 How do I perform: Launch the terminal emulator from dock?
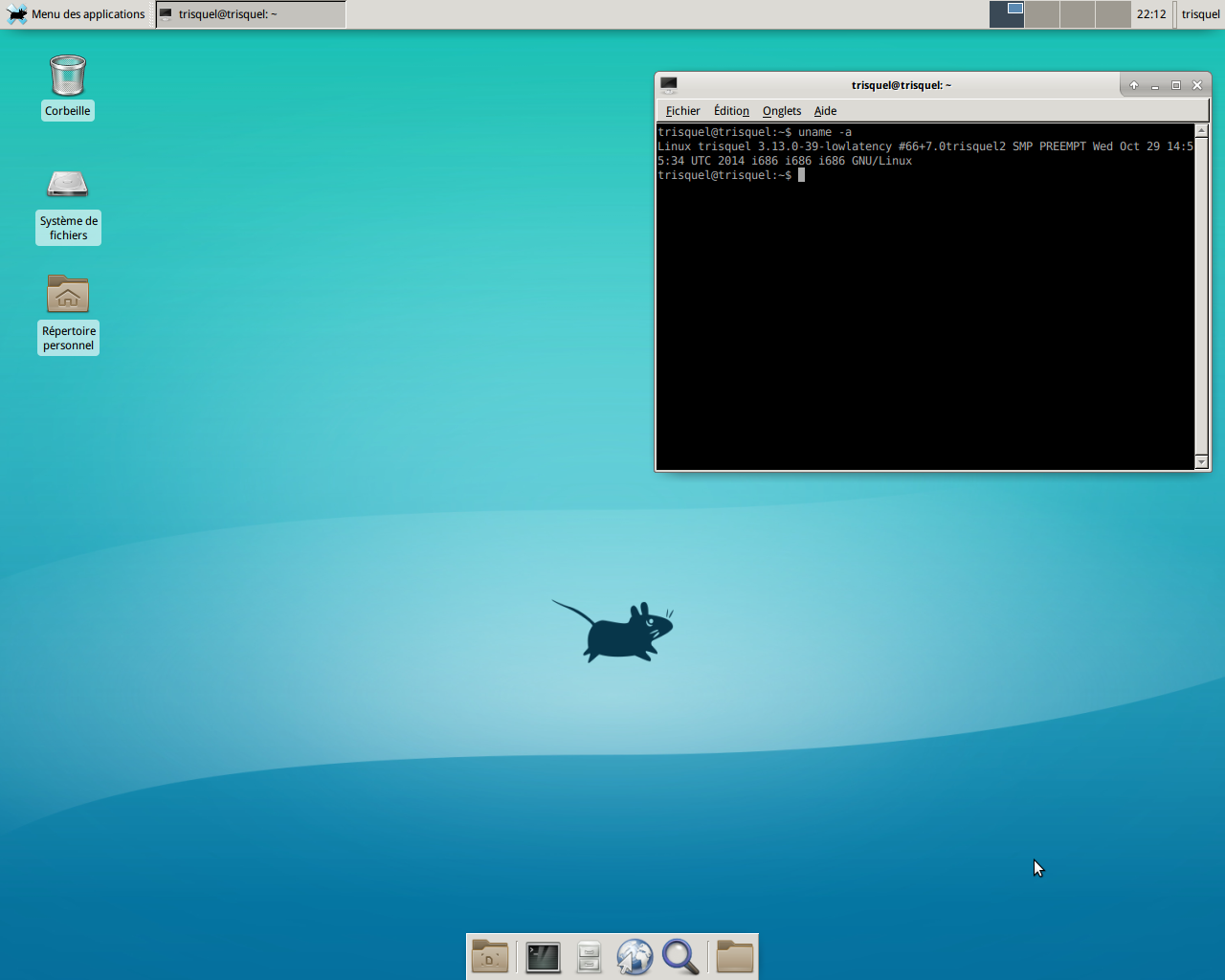pyautogui.click(x=543, y=956)
